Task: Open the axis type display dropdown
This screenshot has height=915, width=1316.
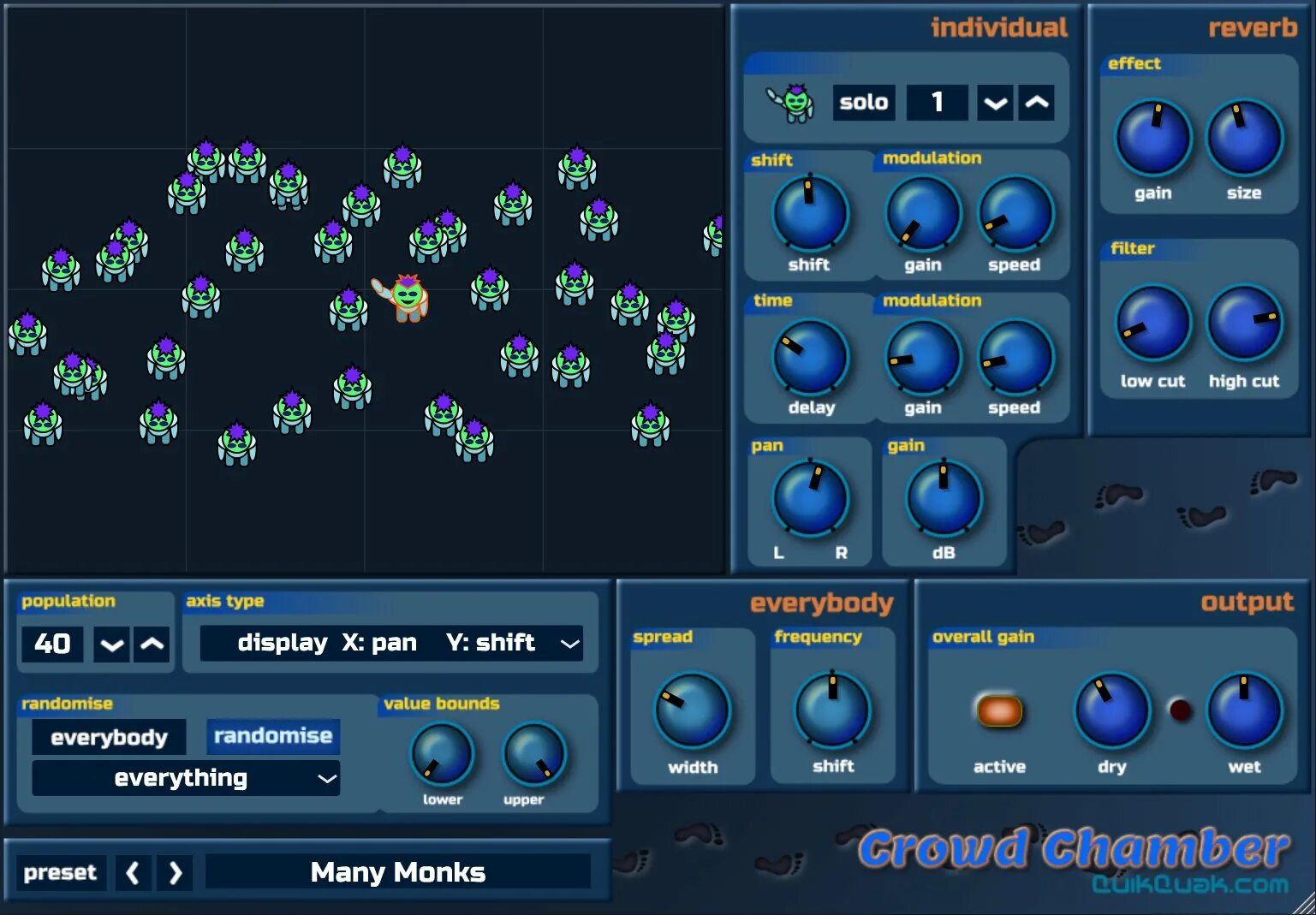Action: click(x=390, y=643)
